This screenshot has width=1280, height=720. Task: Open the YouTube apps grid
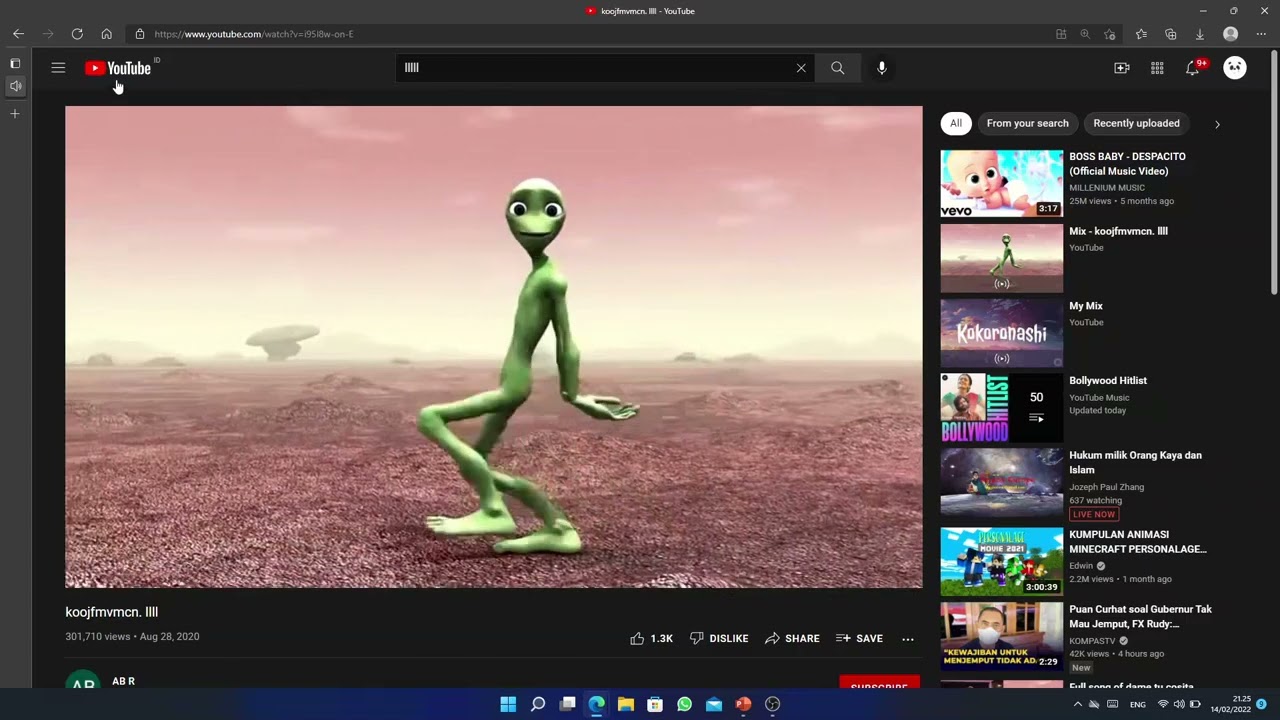[1157, 68]
